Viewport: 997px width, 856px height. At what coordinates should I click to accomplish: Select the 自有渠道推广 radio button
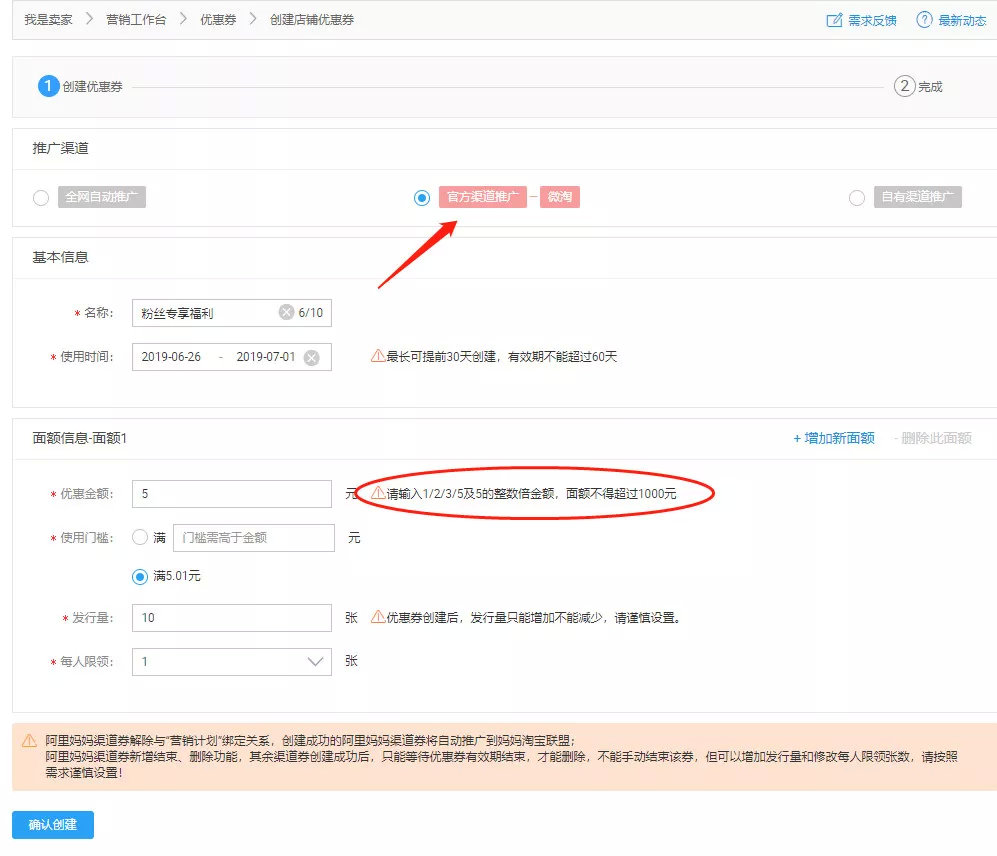tap(857, 197)
